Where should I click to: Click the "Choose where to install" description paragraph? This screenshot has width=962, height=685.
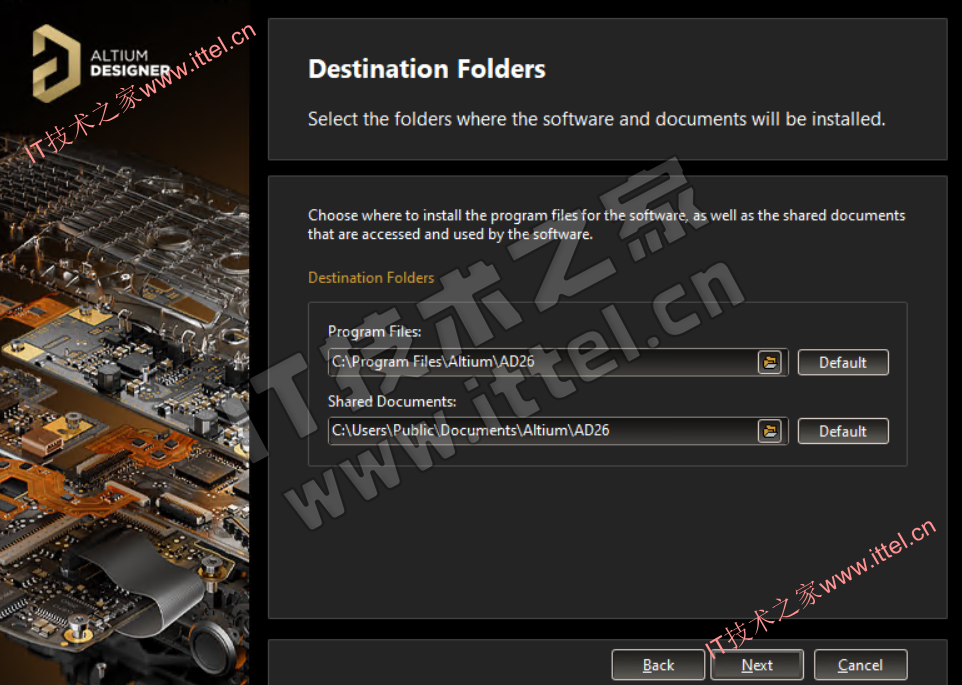coord(606,224)
